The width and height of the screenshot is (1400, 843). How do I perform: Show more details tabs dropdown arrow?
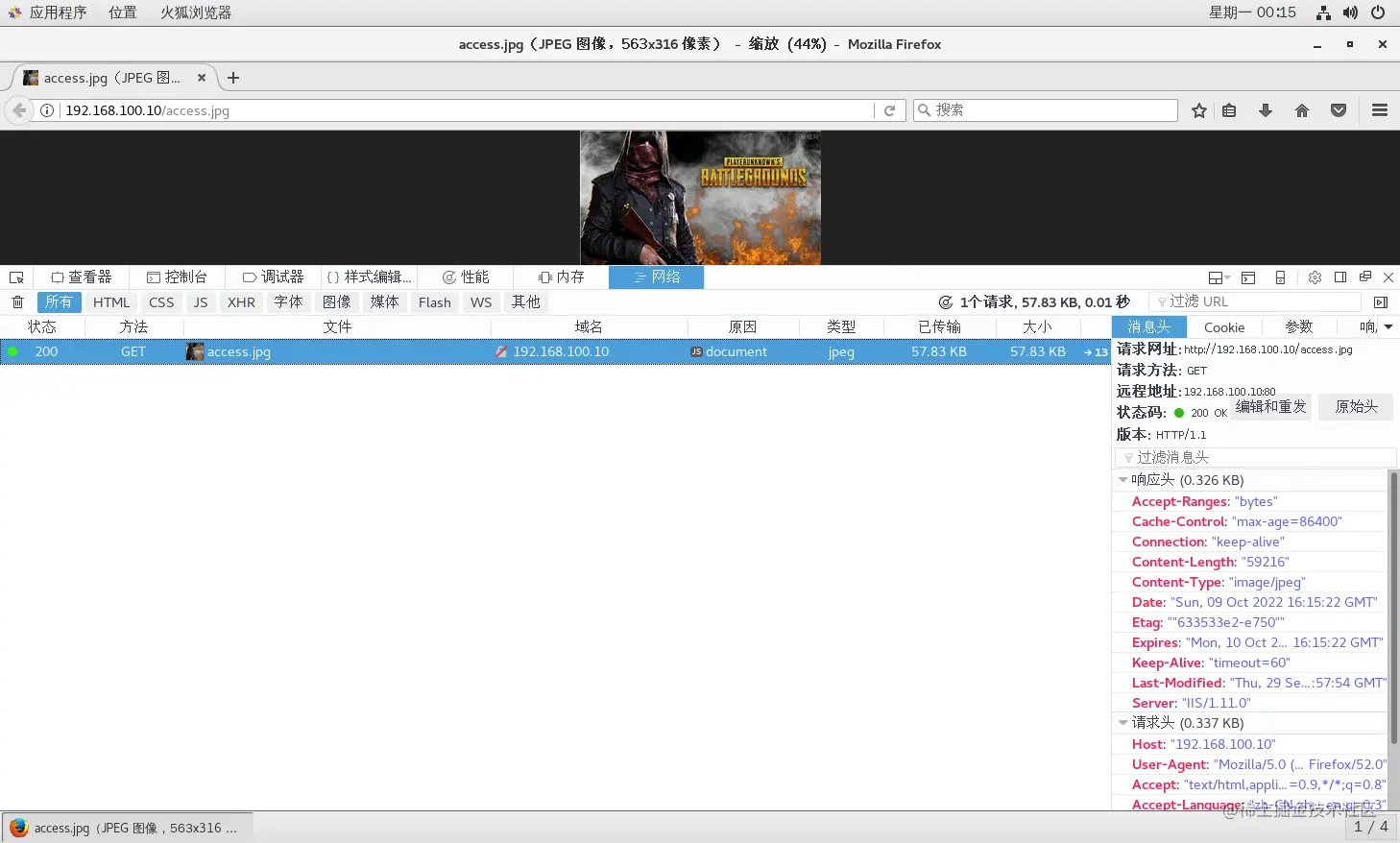pos(1388,327)
